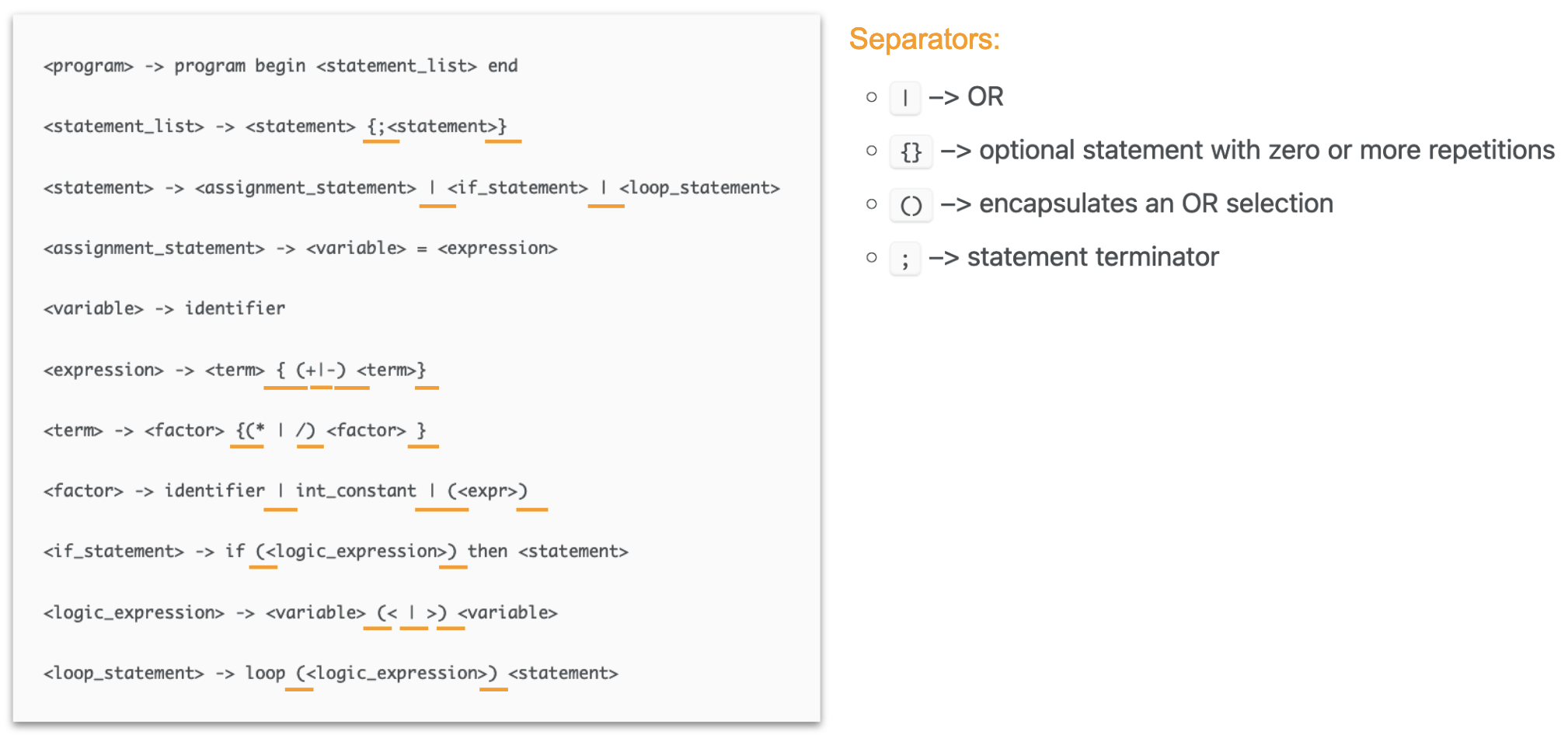Click 'int_constant' in the factor rule

pyautogui.click(x=356, y=491)
